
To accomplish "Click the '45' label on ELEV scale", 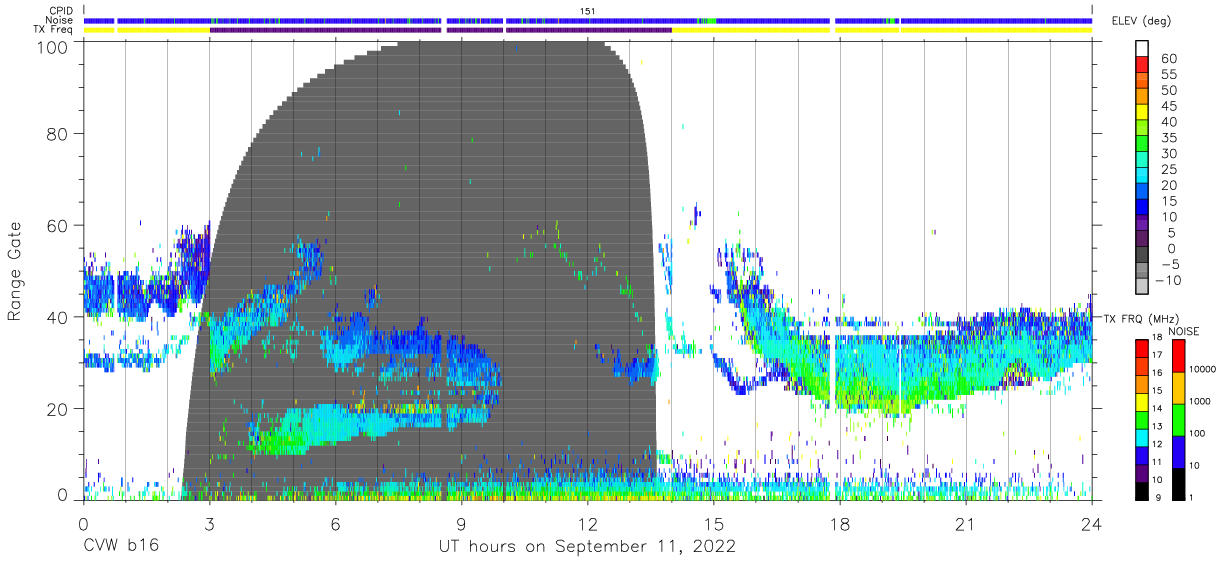I will tap(1169, 107).
